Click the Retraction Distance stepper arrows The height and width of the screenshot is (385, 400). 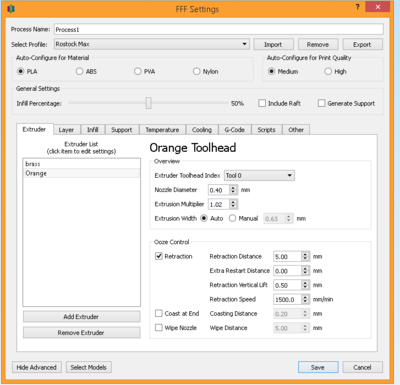coord(305,256)
